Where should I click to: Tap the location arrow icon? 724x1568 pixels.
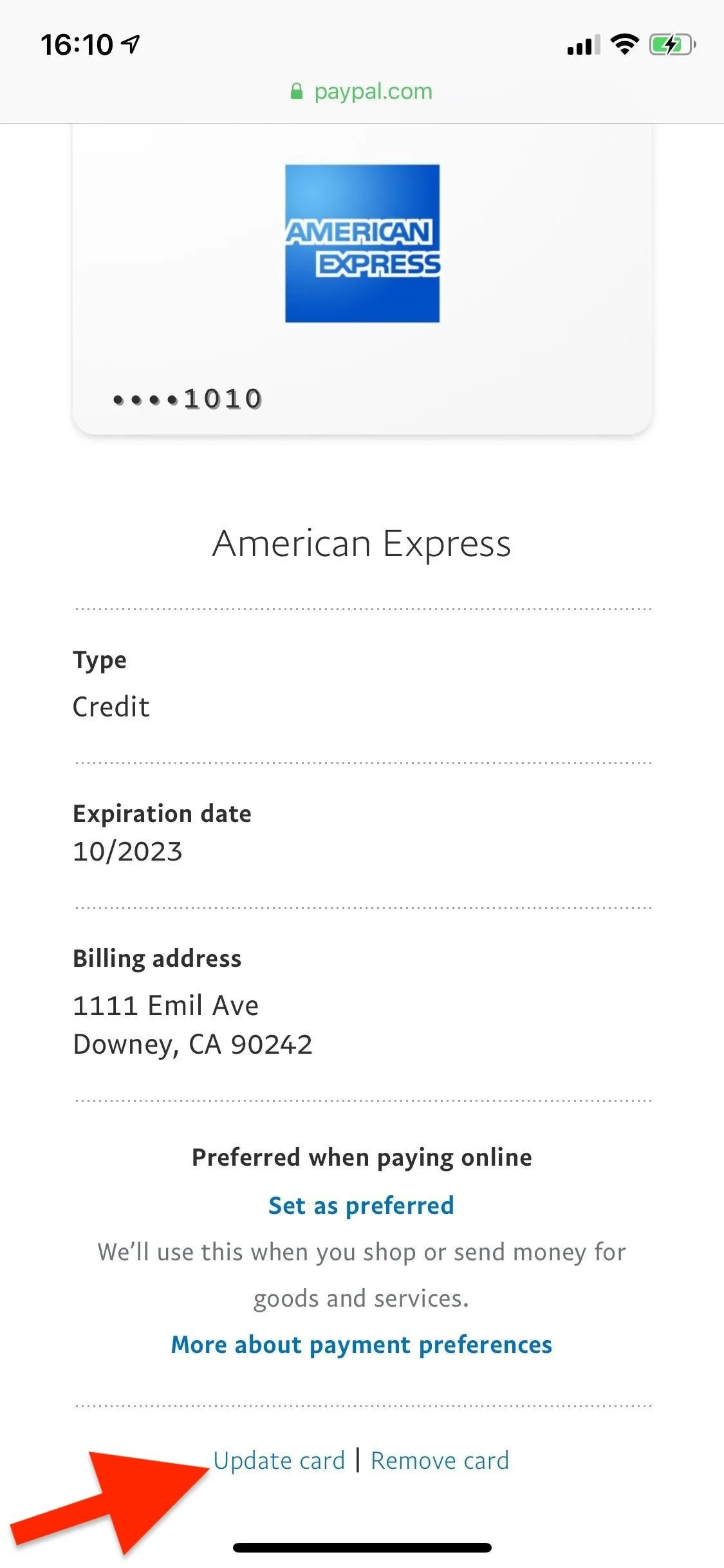coord(131,44)
